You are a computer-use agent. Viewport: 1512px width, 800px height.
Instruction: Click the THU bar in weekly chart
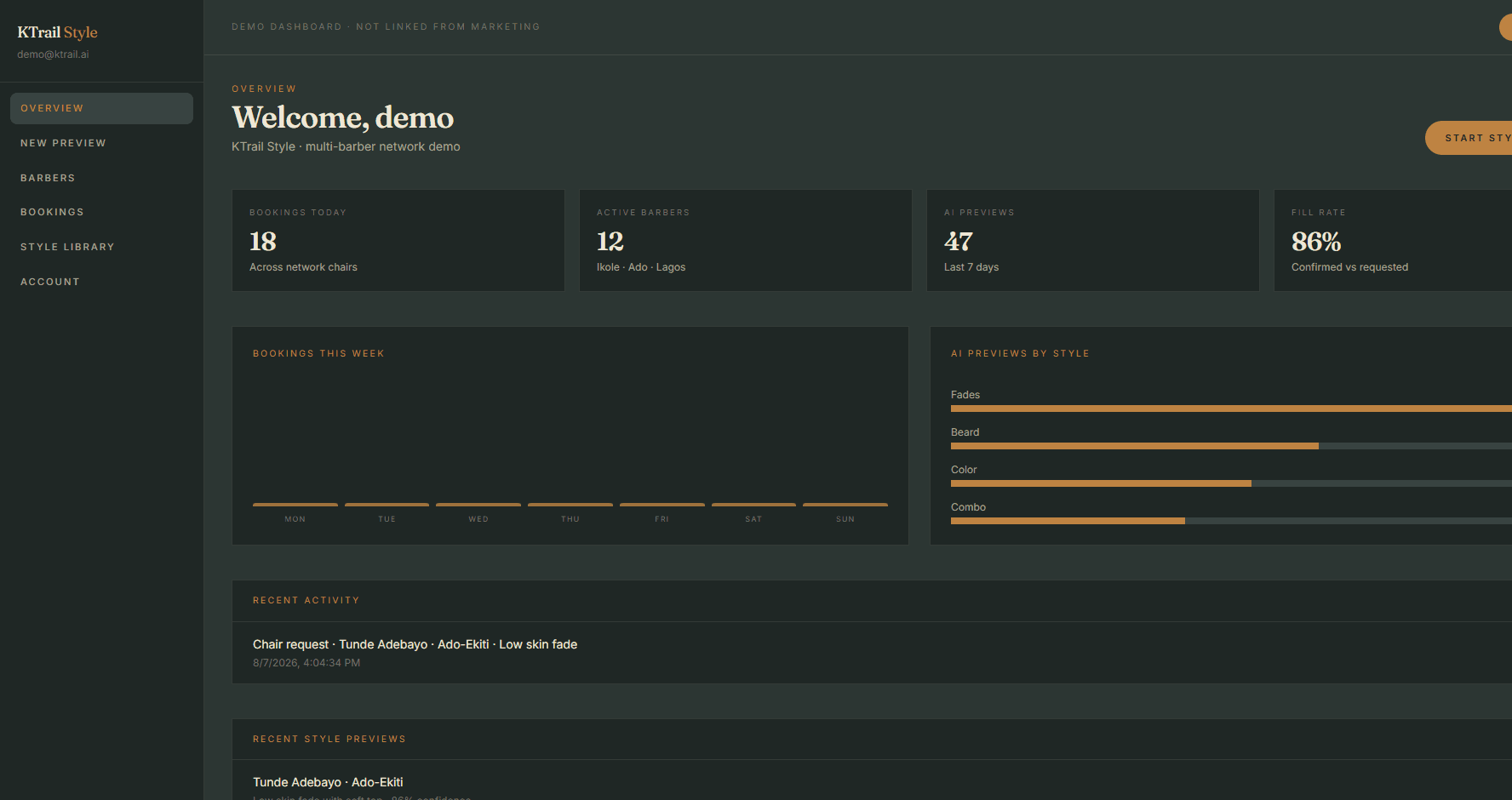click(x=570, y=505)
